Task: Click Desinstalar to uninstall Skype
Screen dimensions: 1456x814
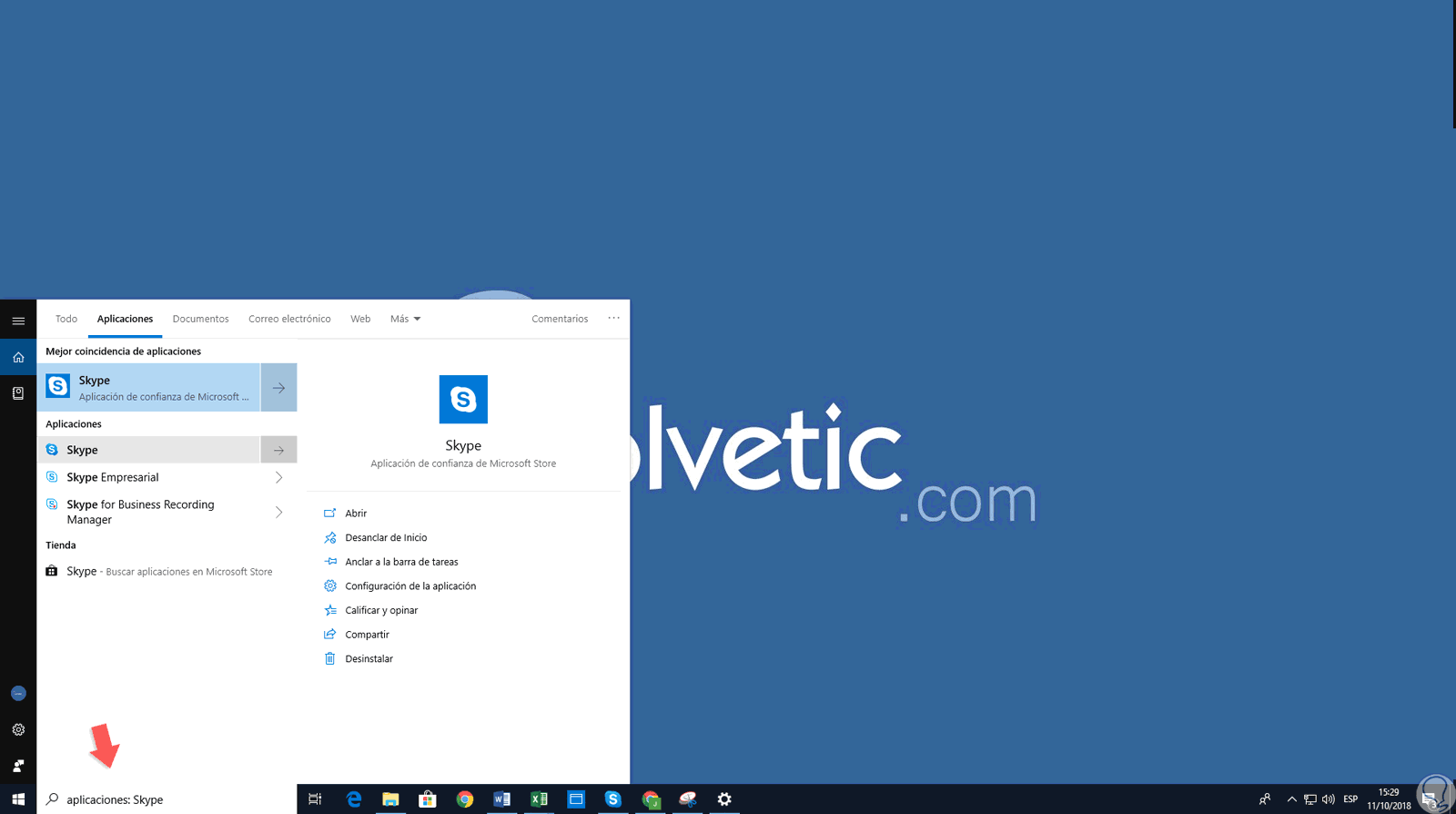Action: (359, 659)
